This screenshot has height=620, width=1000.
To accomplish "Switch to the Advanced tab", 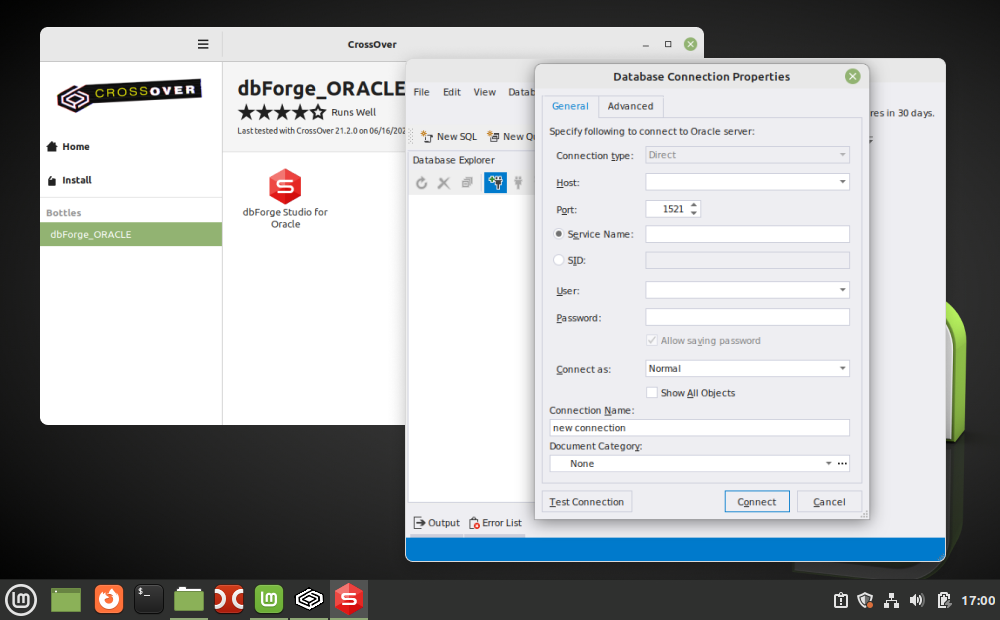I will point(630,107).
